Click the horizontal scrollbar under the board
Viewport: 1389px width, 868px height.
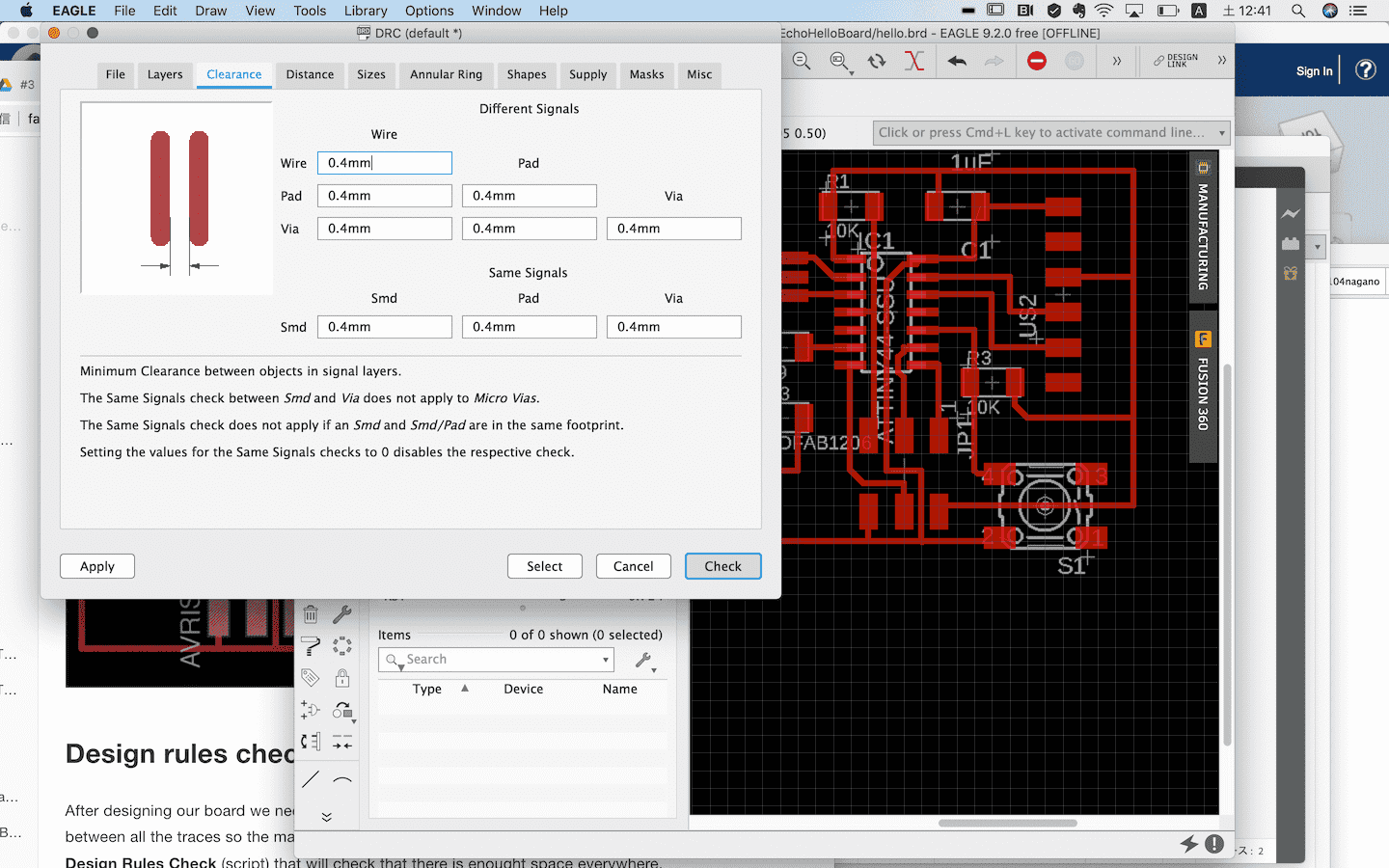[1007, 823]
